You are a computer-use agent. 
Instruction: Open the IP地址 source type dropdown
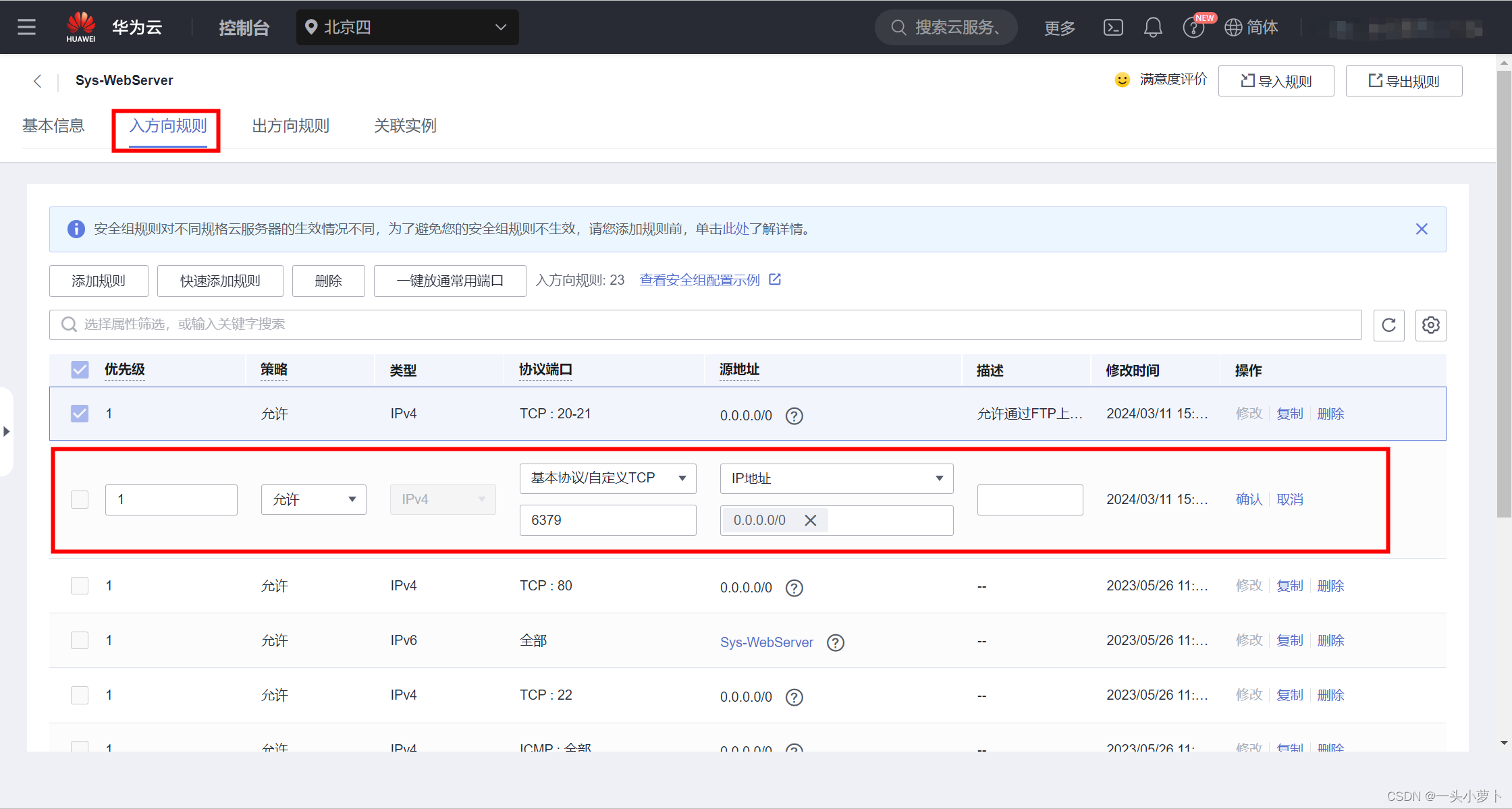coord(836,478)
